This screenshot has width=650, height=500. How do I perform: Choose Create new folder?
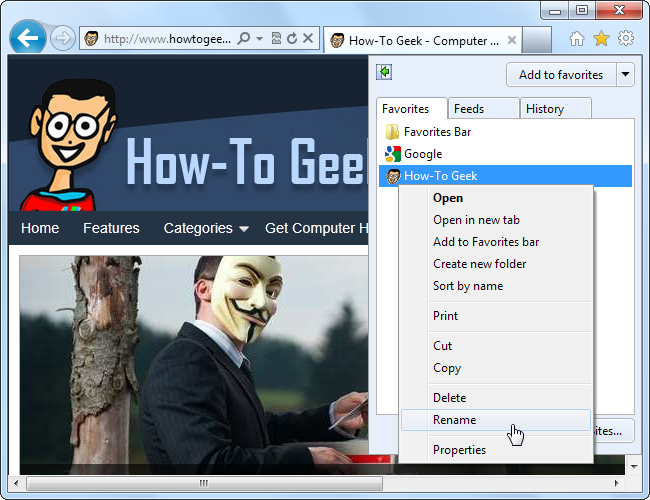point(497,264)
